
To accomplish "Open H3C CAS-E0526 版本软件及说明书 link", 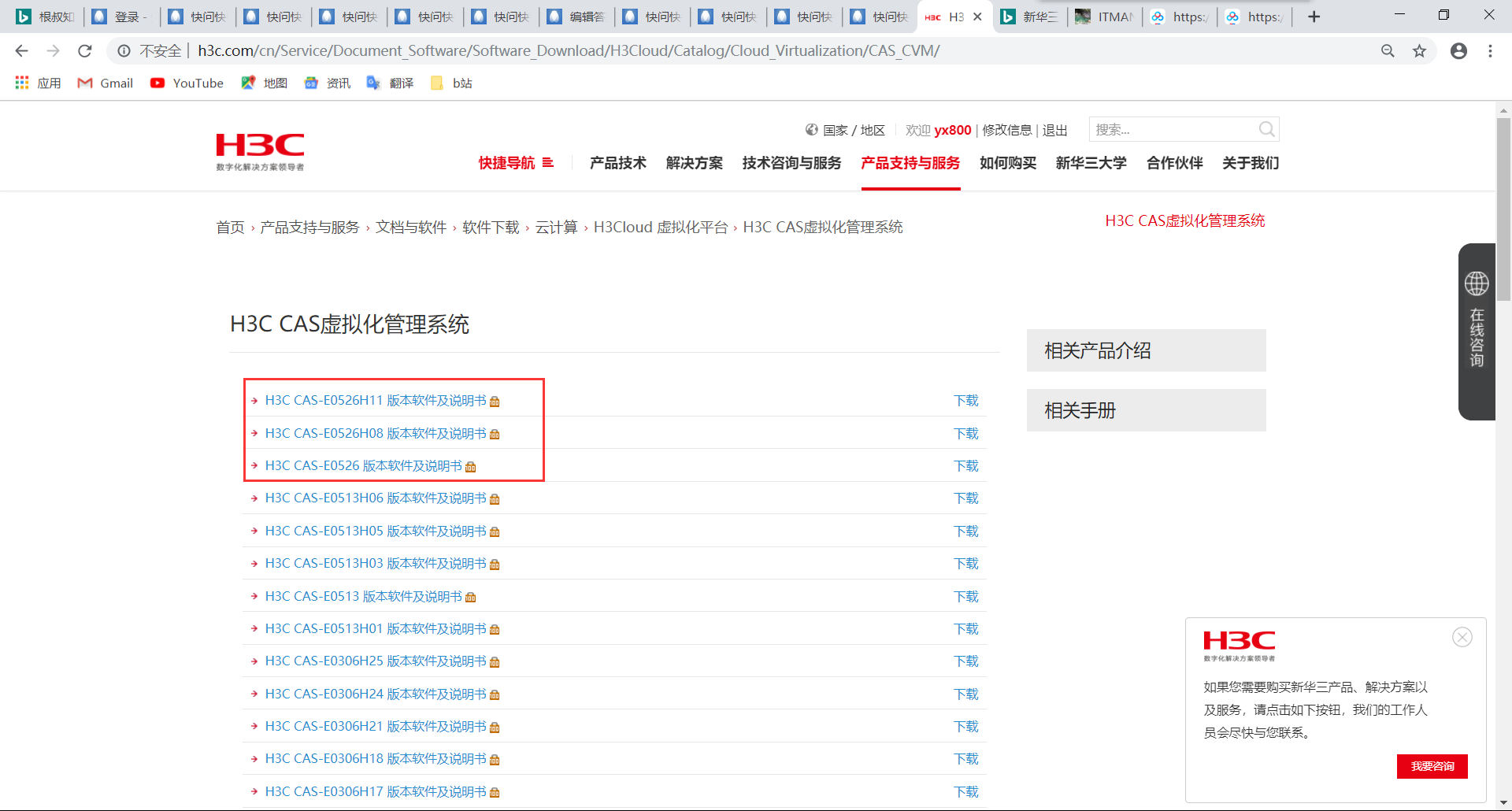I will coord(364,466).
